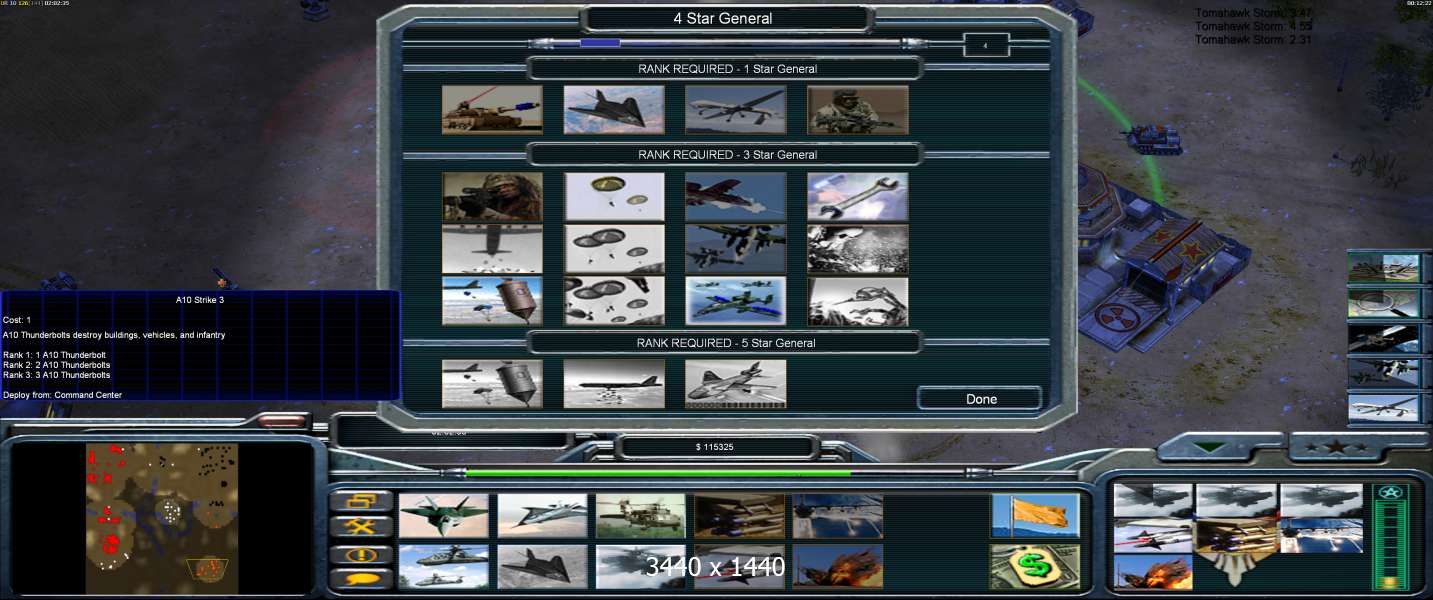Choose the greyed Paradrop icon with three parachutes
Image resolution: width=1433 pixels, height=600 pixels.
[x=614, y=249]
